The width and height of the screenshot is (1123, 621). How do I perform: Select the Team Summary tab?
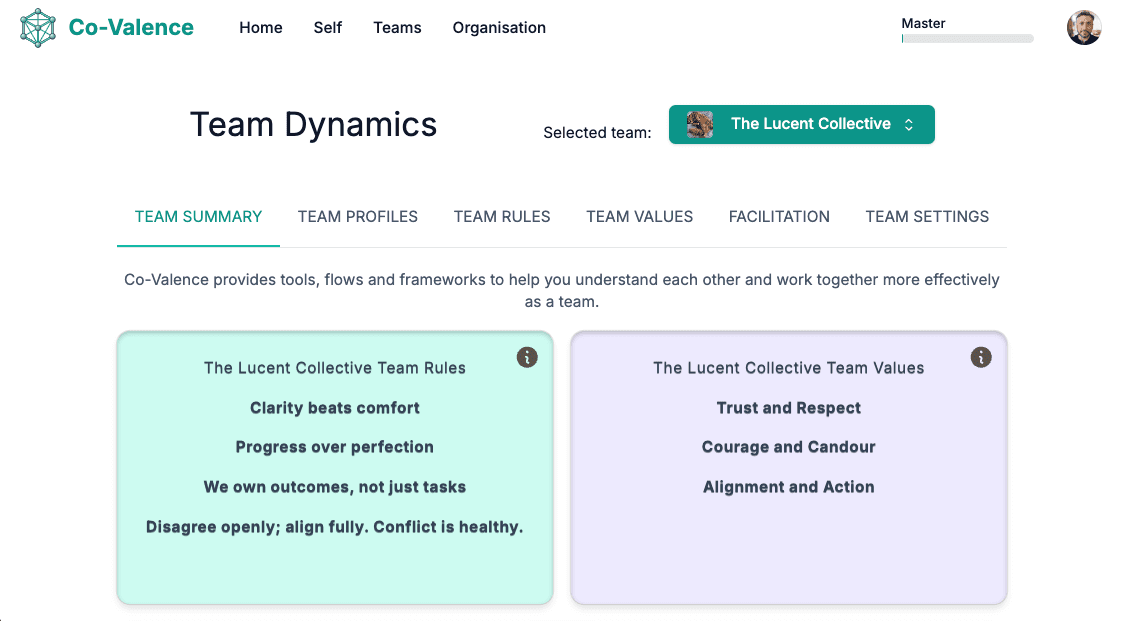pyautogui.click(x=198, y=216)
